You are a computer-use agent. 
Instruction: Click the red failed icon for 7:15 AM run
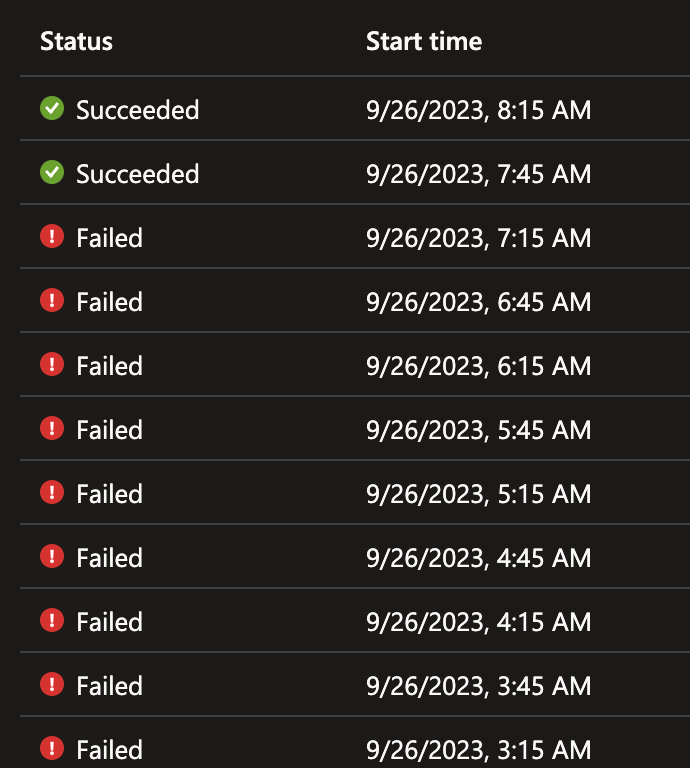click(x=52, y=236)
